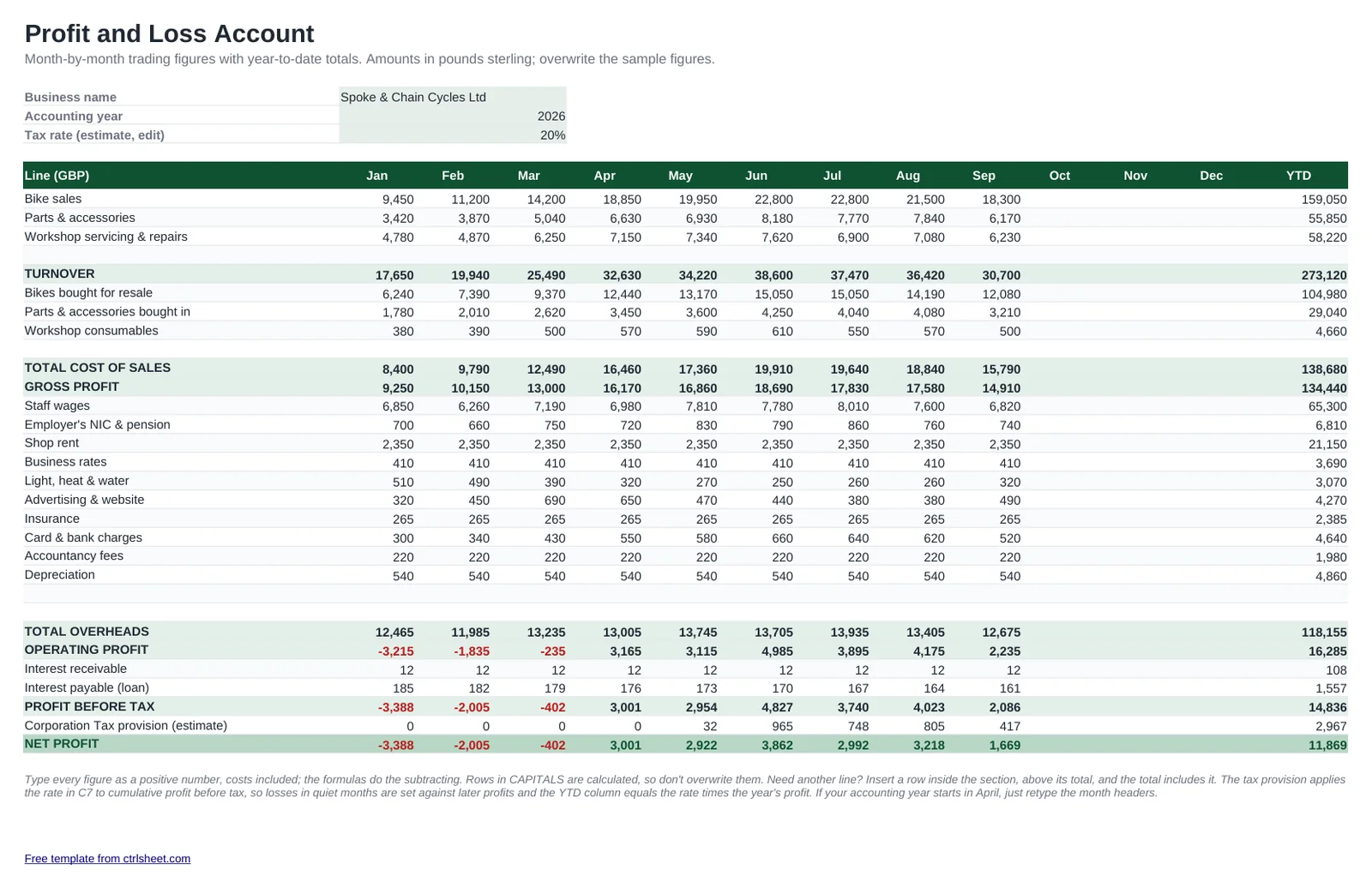Click the TOTAL OVERHEADS YTD value 118,155

pos(1324,632)
